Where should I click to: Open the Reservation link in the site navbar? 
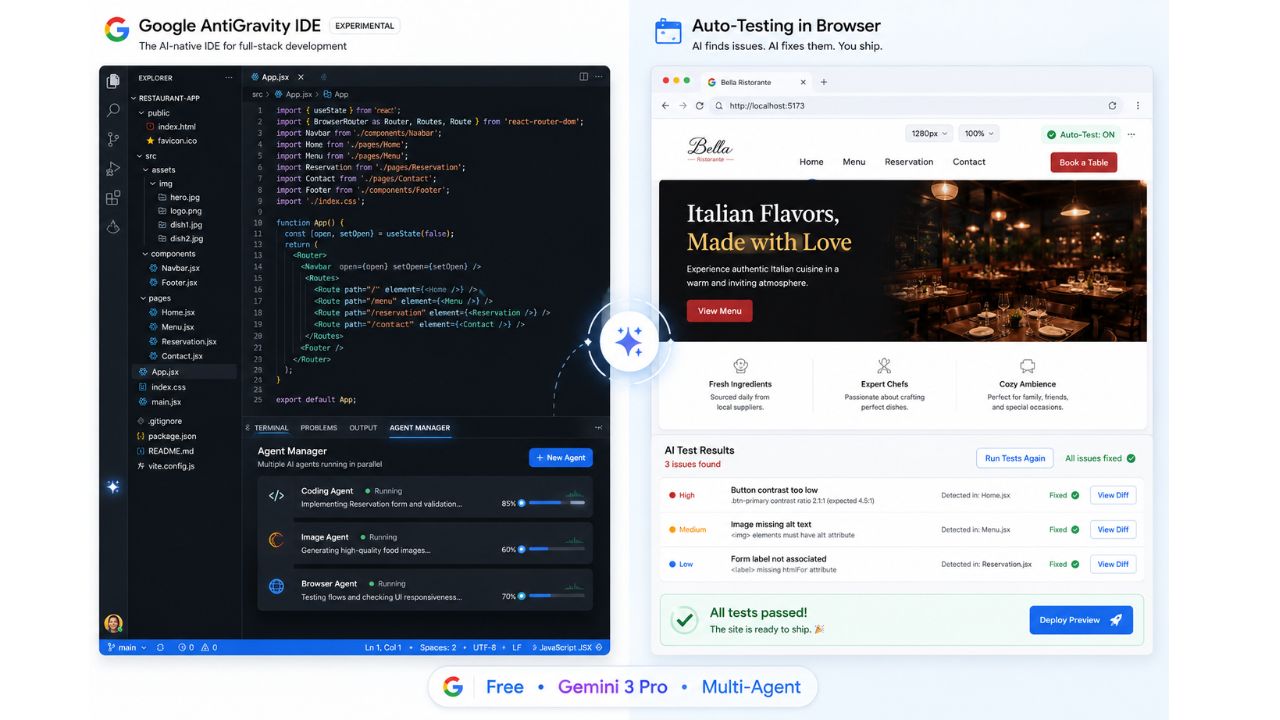(909, 162)
